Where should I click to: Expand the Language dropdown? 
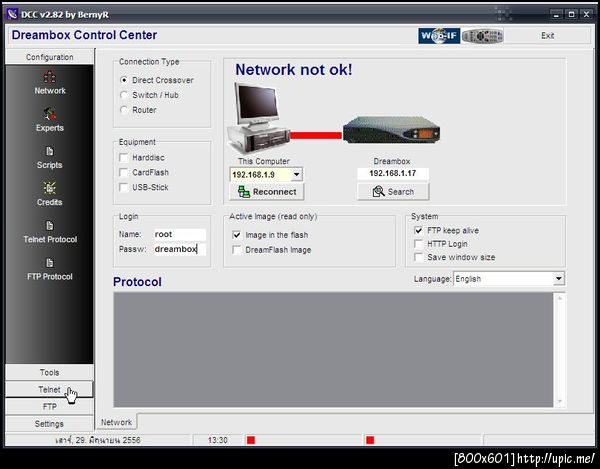pyautogui.click(x=559, y=278)
